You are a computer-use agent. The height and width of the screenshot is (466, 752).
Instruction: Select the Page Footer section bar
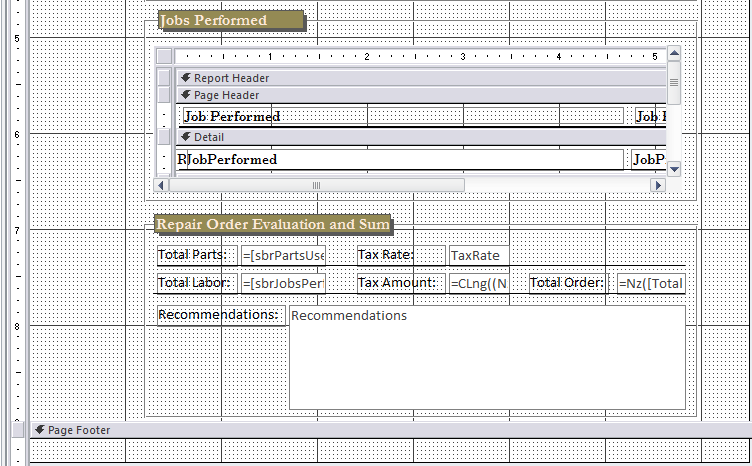point(391,430)
